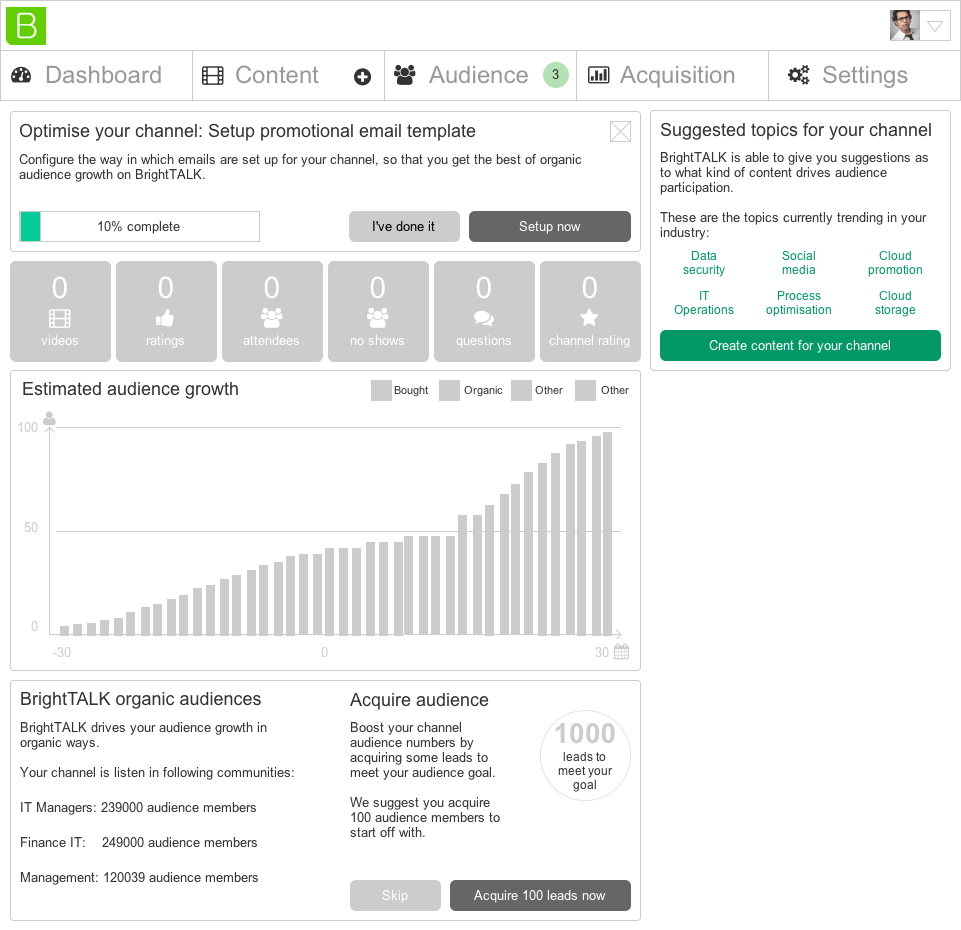
Task: Click the 10% complete progress bar
Action: (139, 226)
